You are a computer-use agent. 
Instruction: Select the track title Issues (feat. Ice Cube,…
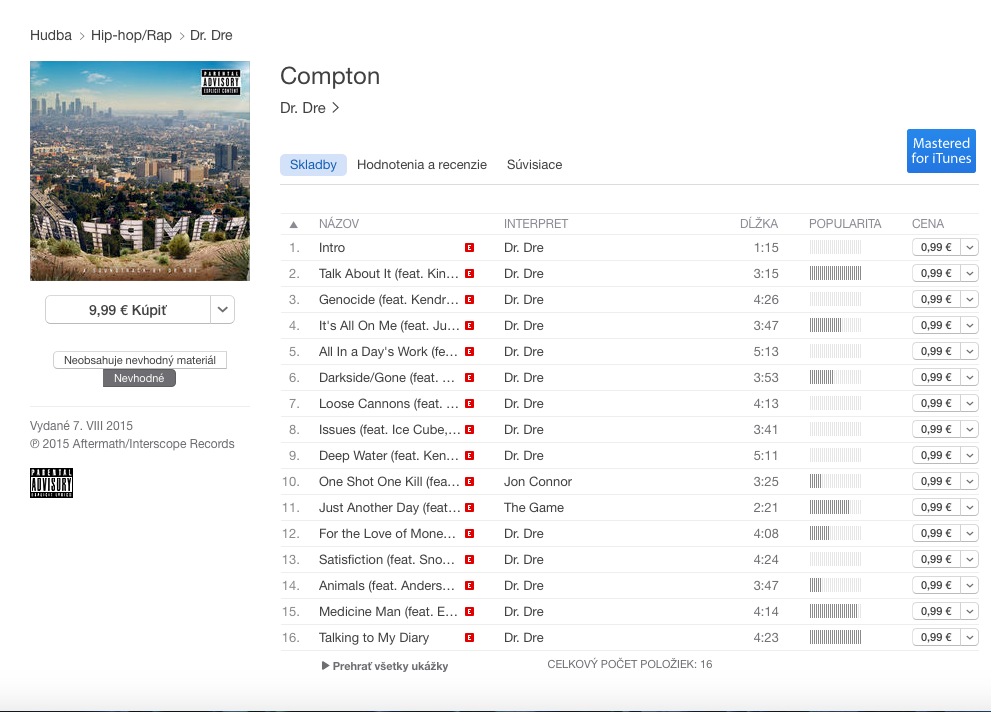tap(389, 430)
